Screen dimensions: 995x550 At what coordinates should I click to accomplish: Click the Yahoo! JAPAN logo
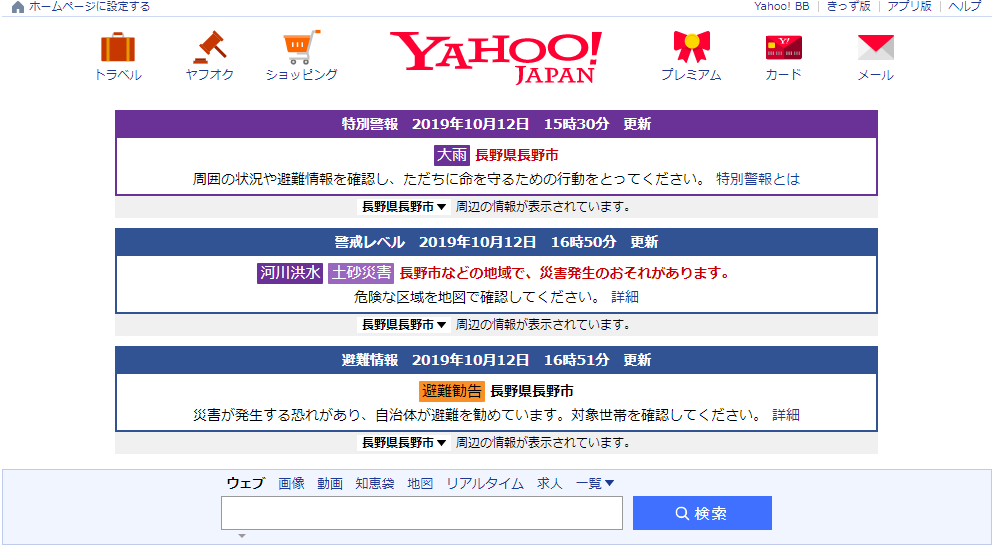point(496,57)
